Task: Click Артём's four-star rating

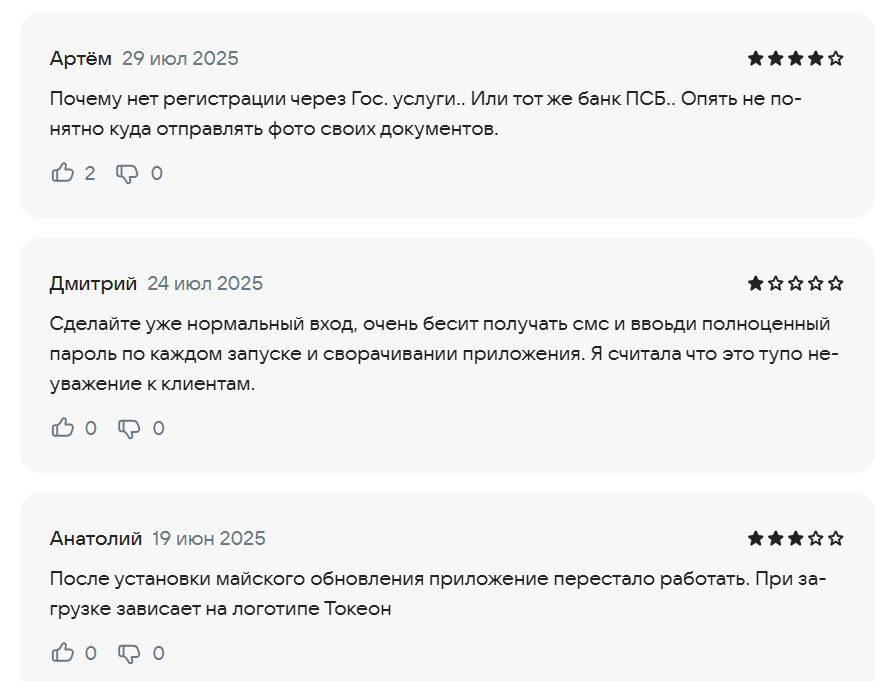Action: [x=795, y=58]
